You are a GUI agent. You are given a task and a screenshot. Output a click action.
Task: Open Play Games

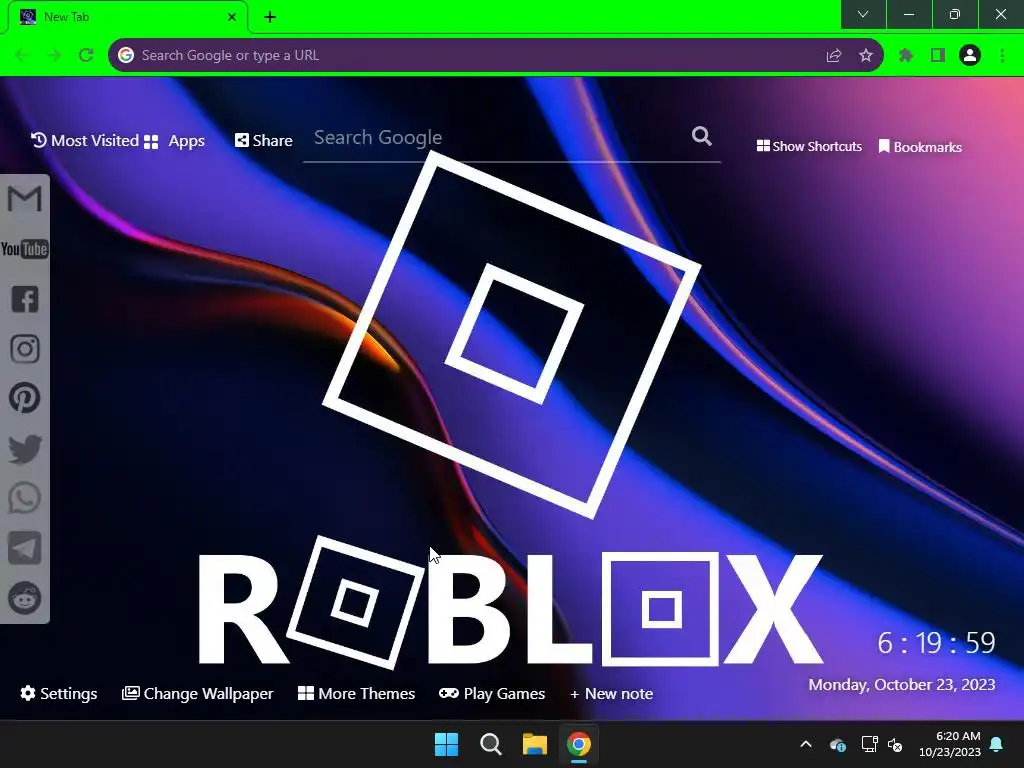point(492,694)
